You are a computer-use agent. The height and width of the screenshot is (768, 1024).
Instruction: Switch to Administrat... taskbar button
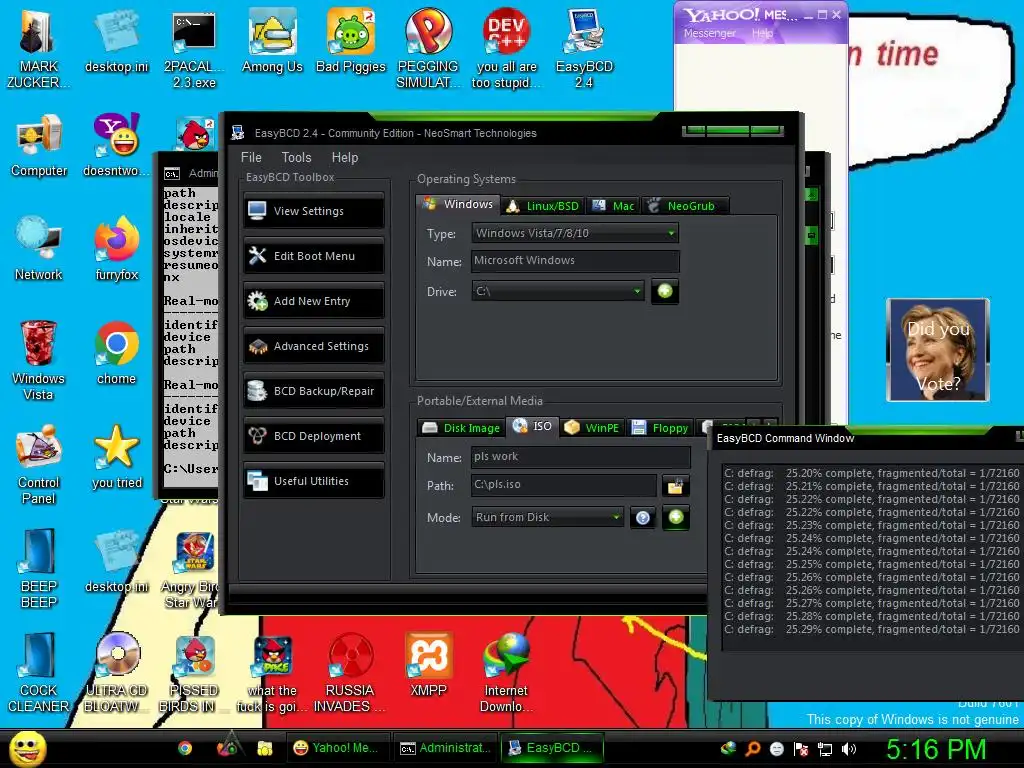click(x=445, y=748)
